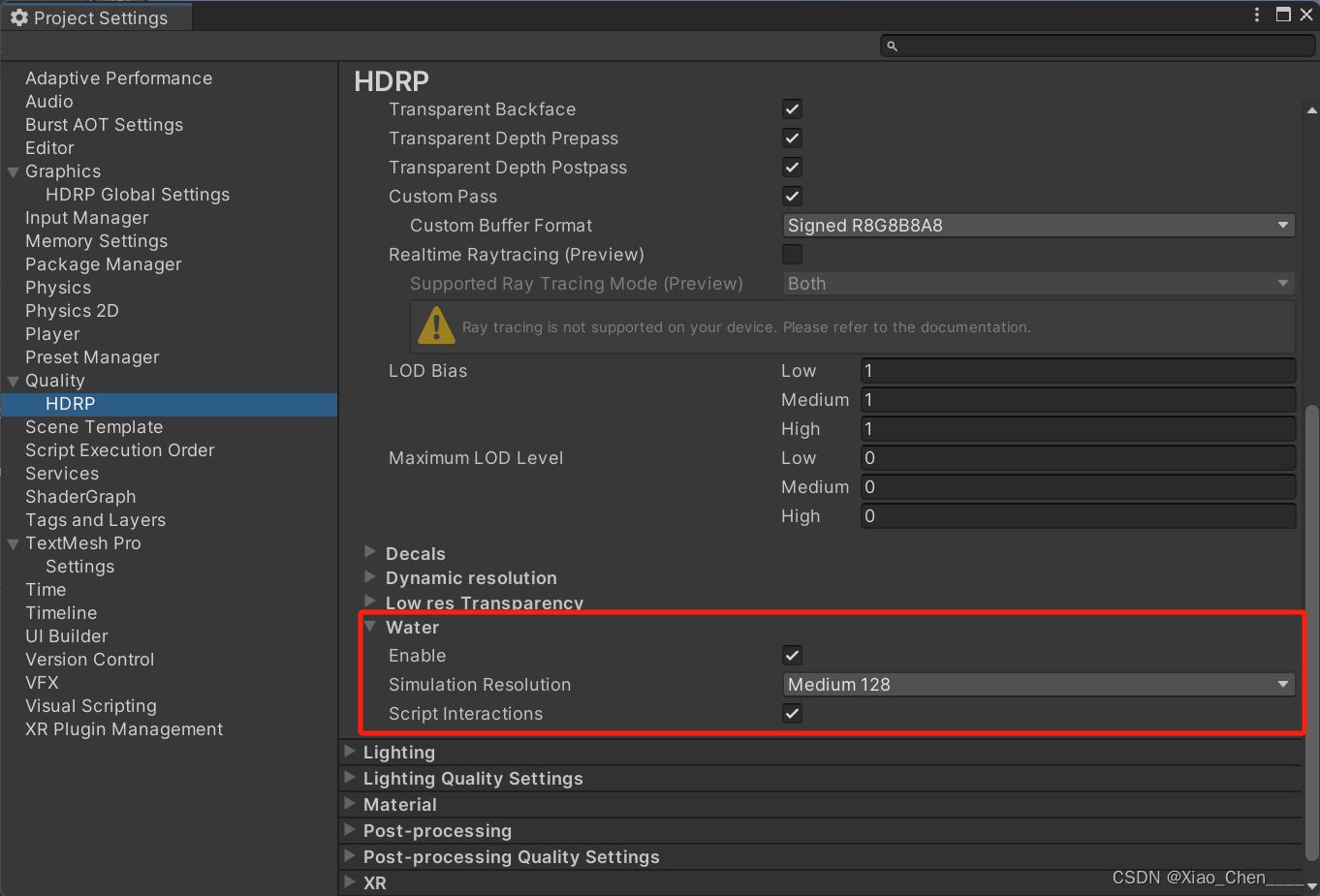This screenshot has height=896, width=1320.
Task: Open the three-dot menu in the title bar
Action: coord(1256,15)
